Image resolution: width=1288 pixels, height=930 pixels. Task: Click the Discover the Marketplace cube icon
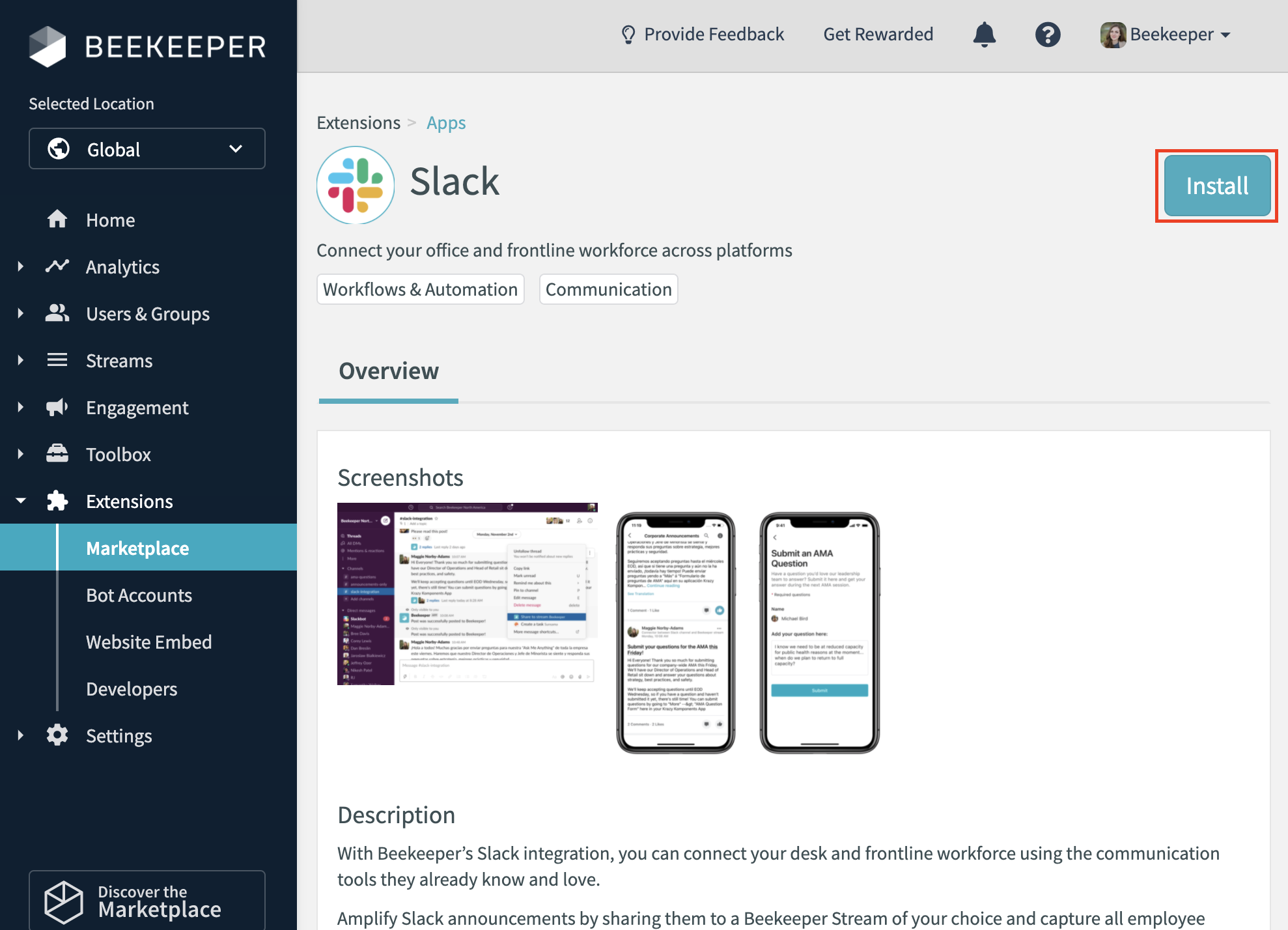point(63,902)
